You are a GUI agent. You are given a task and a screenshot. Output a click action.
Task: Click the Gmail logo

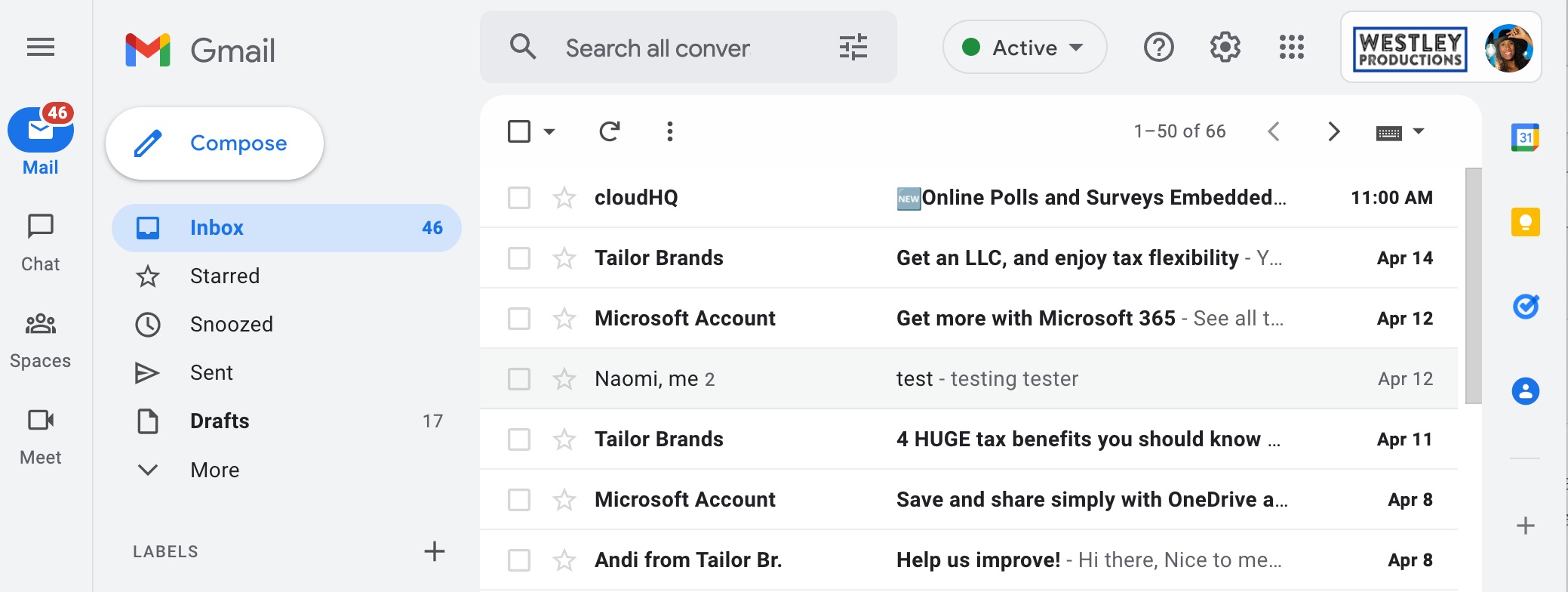pyautogui.click(x=200, y=50)
